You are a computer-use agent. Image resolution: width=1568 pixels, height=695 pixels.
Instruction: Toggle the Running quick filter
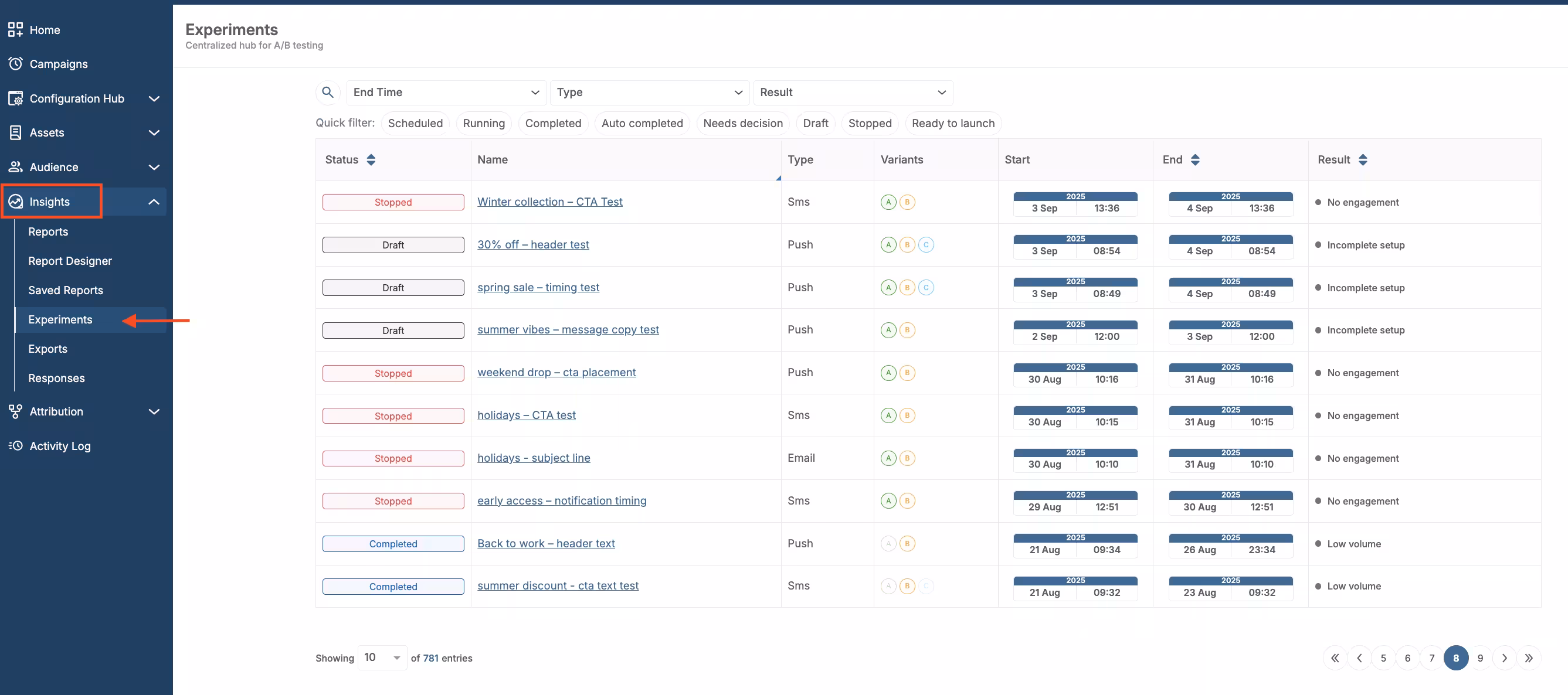483,124
